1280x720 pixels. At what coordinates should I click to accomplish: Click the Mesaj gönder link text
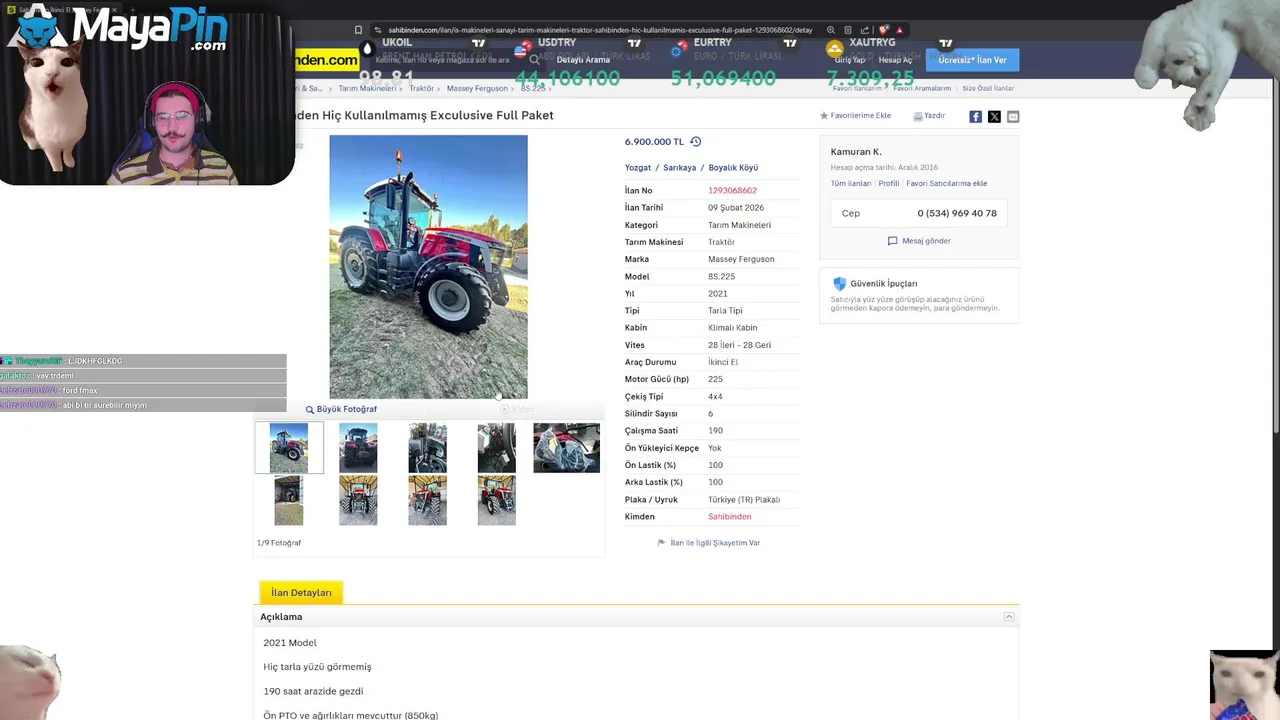pos(927,241)
